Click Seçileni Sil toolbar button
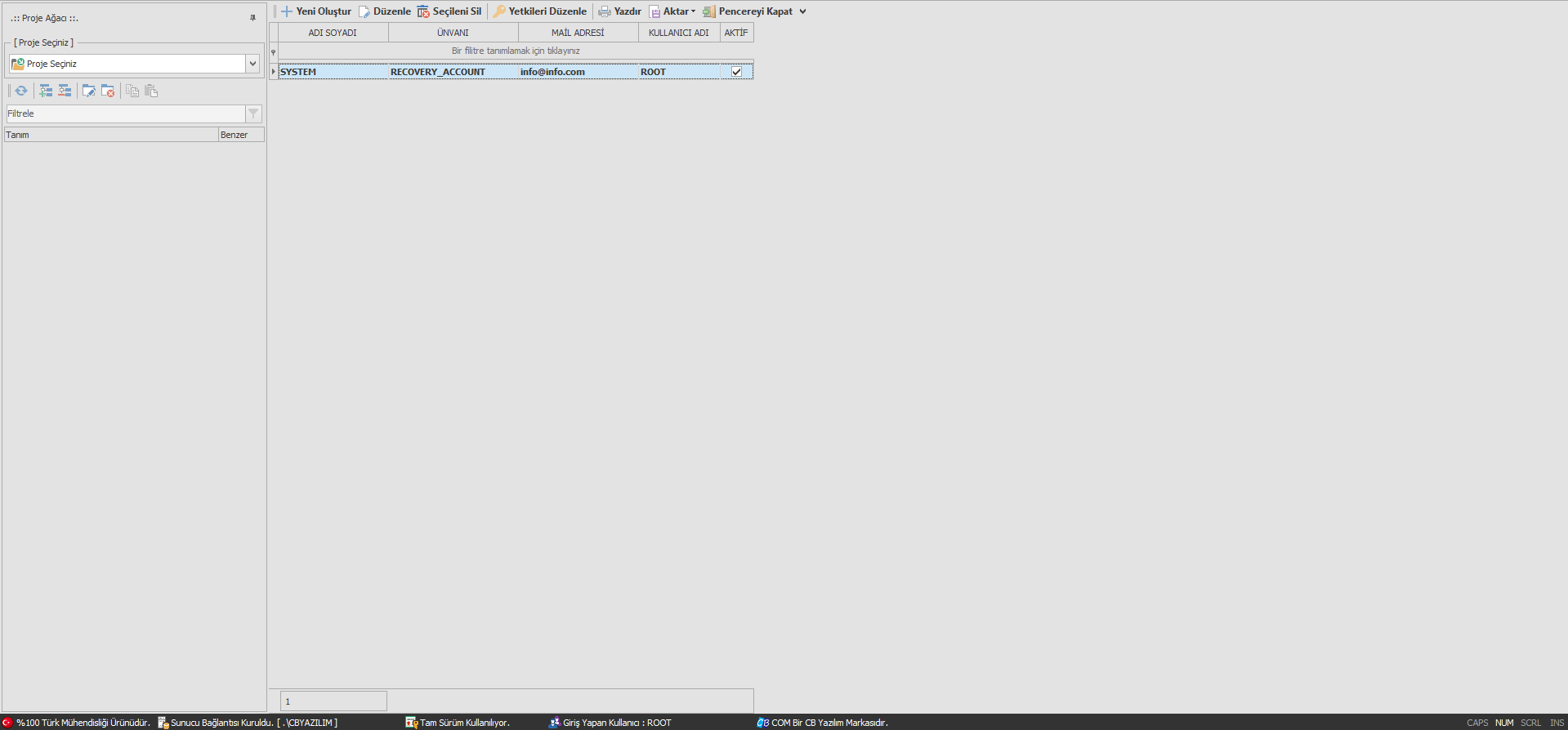 click(449, 11)
